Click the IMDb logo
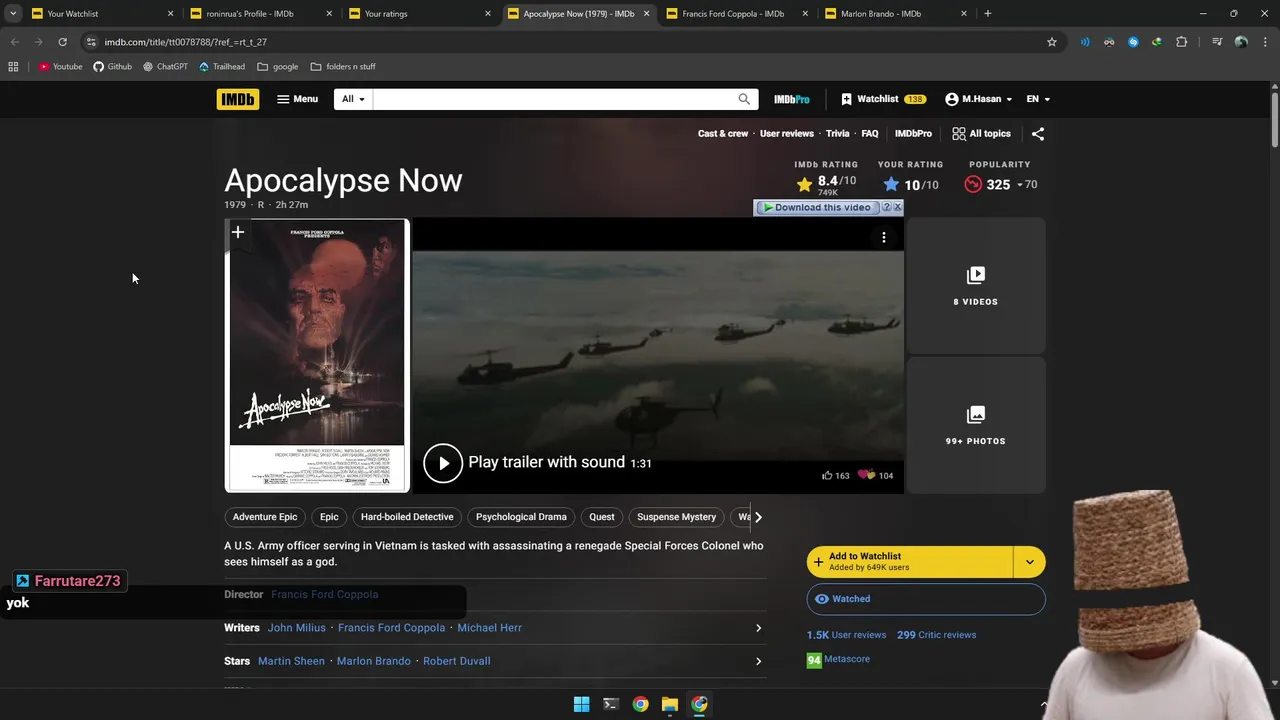 pyautogui.click(x=238, y=99)
